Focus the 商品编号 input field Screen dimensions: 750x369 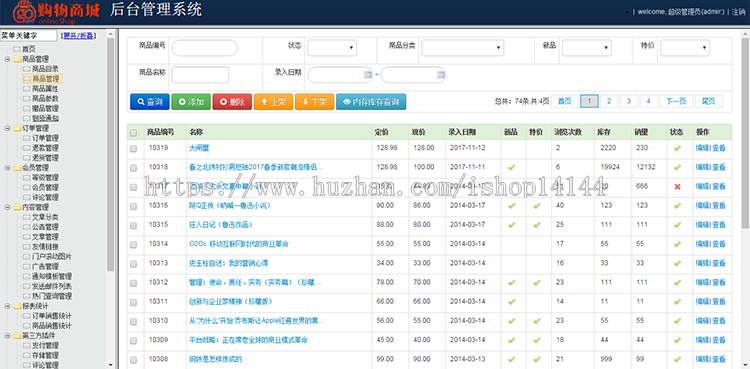tap(205, 48)
